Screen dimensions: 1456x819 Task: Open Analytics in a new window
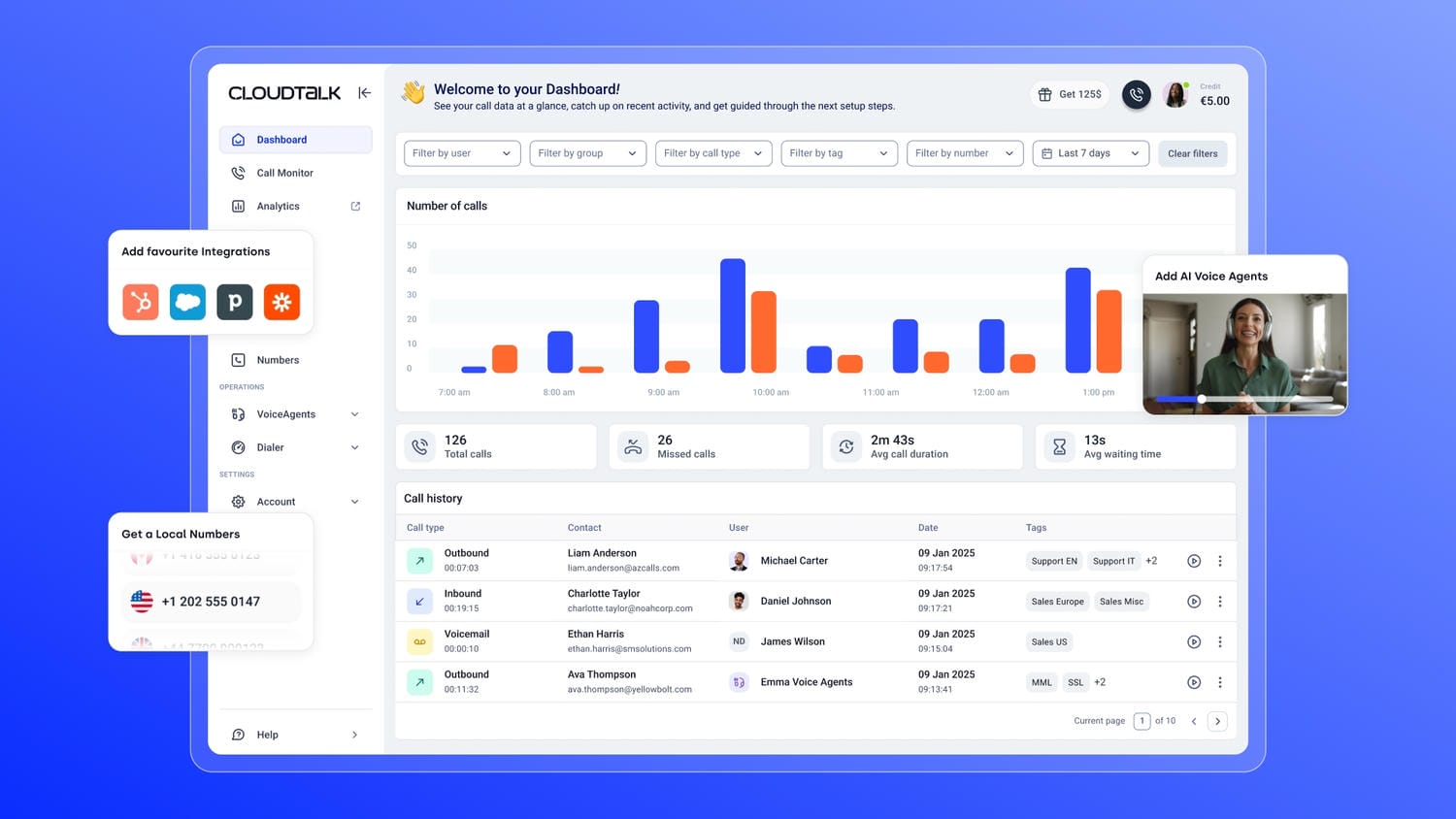coord(355,206)
